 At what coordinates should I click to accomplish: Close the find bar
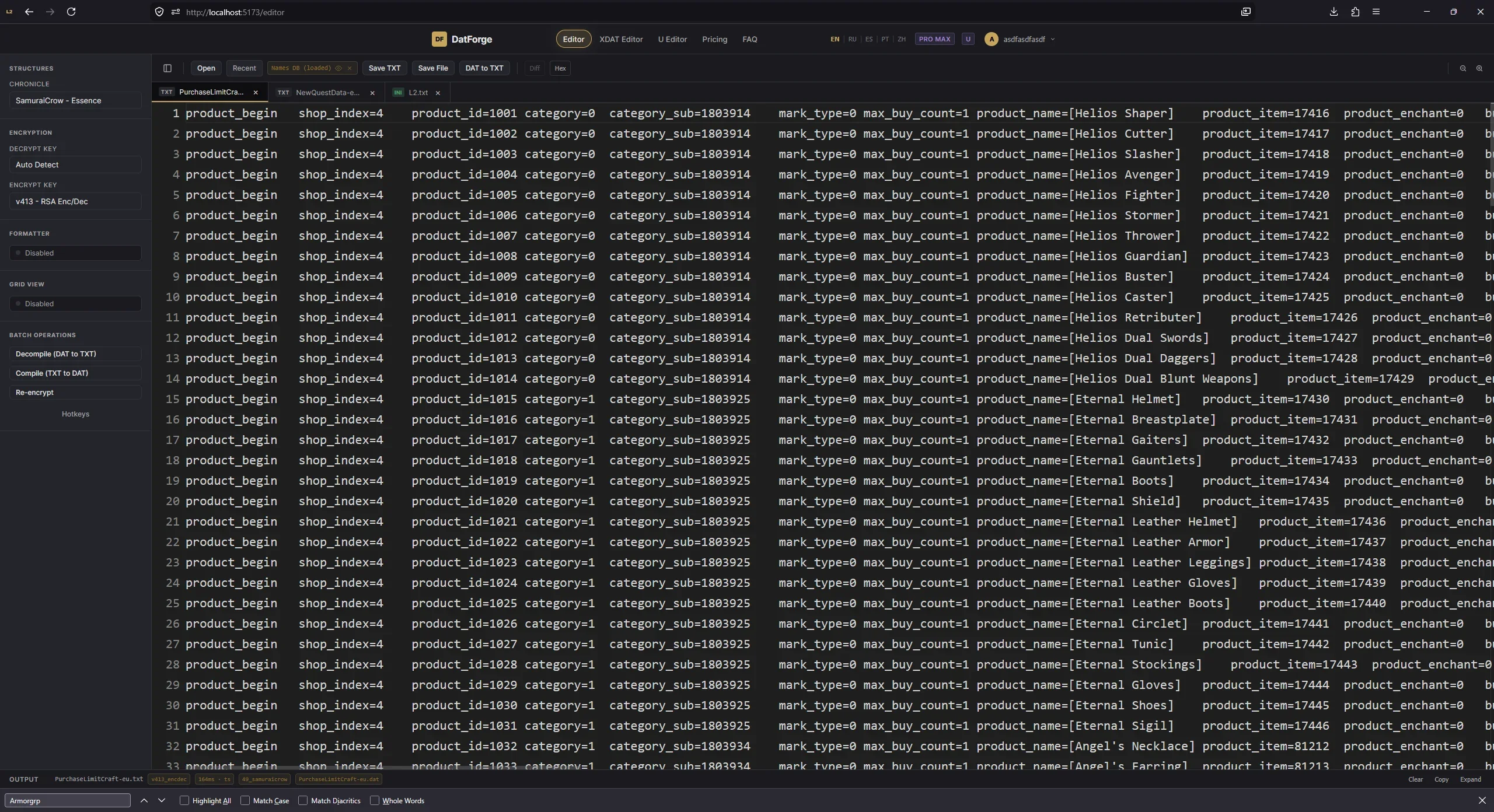(1482, 800)
